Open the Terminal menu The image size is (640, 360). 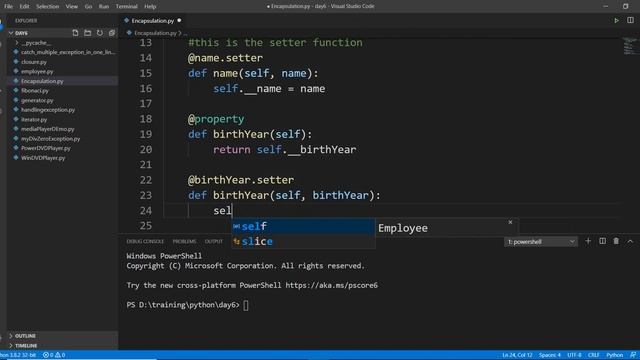coord(127,6)
